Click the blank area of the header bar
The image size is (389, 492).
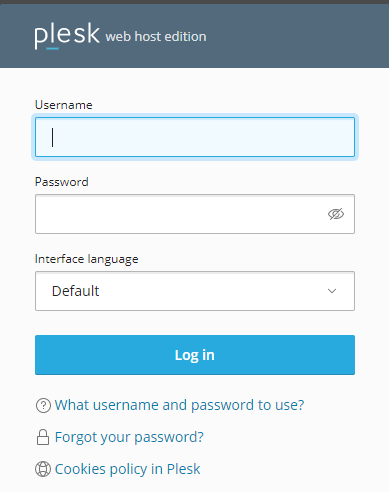click(297, 36)
